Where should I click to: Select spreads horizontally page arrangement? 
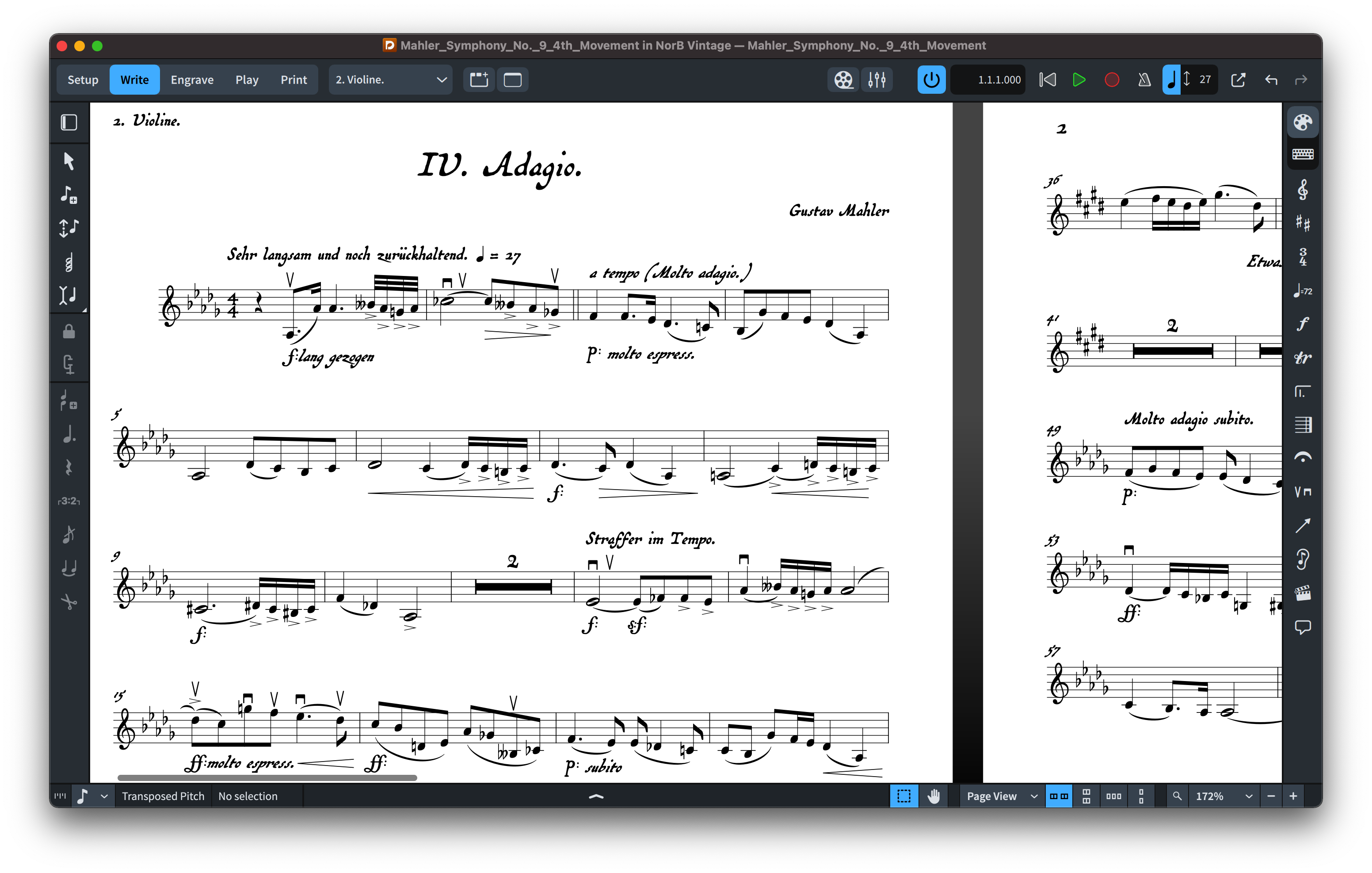point(1059,796)
